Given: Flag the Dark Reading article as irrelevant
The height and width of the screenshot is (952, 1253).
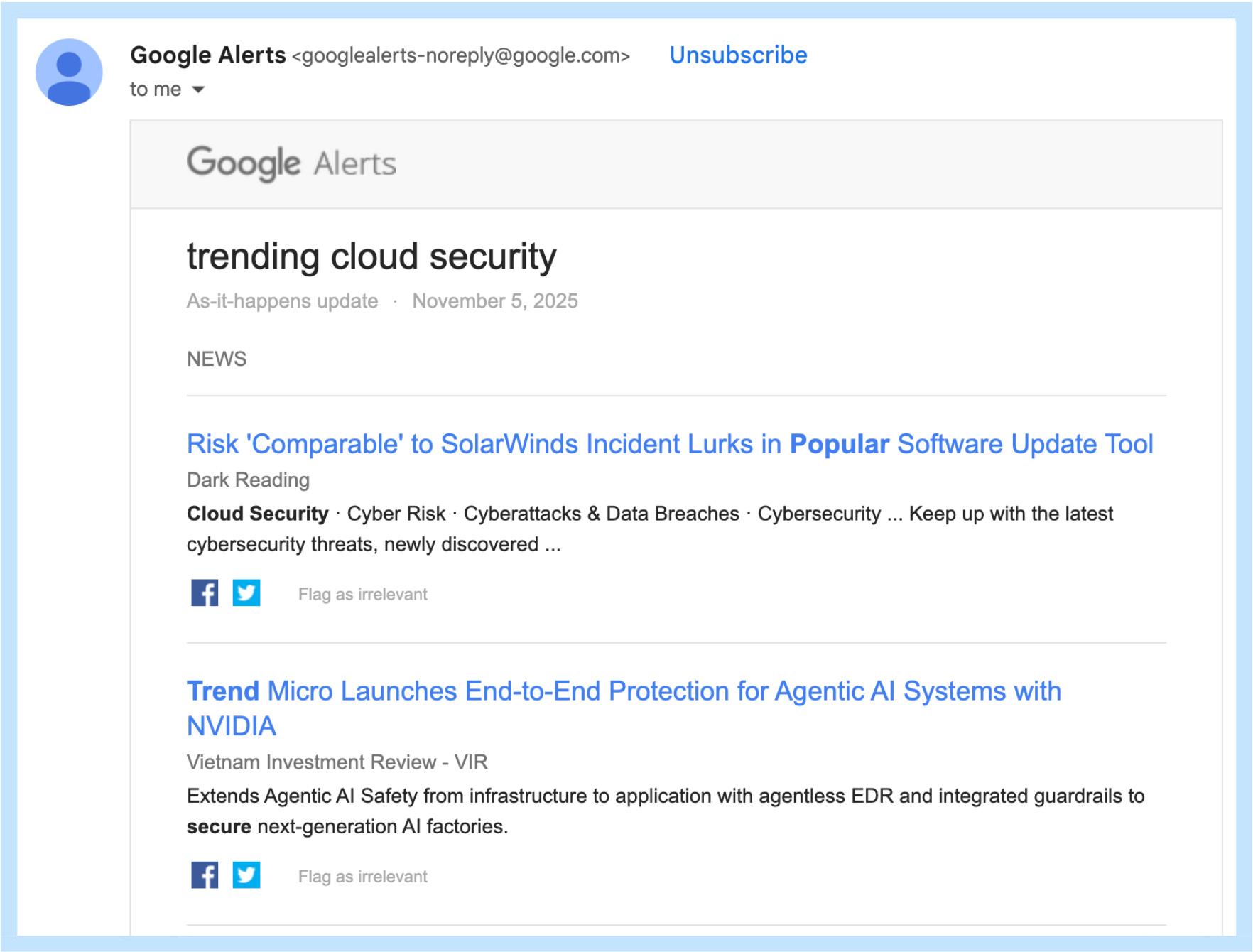Looking at the screenshot, I should click(362, 594).
